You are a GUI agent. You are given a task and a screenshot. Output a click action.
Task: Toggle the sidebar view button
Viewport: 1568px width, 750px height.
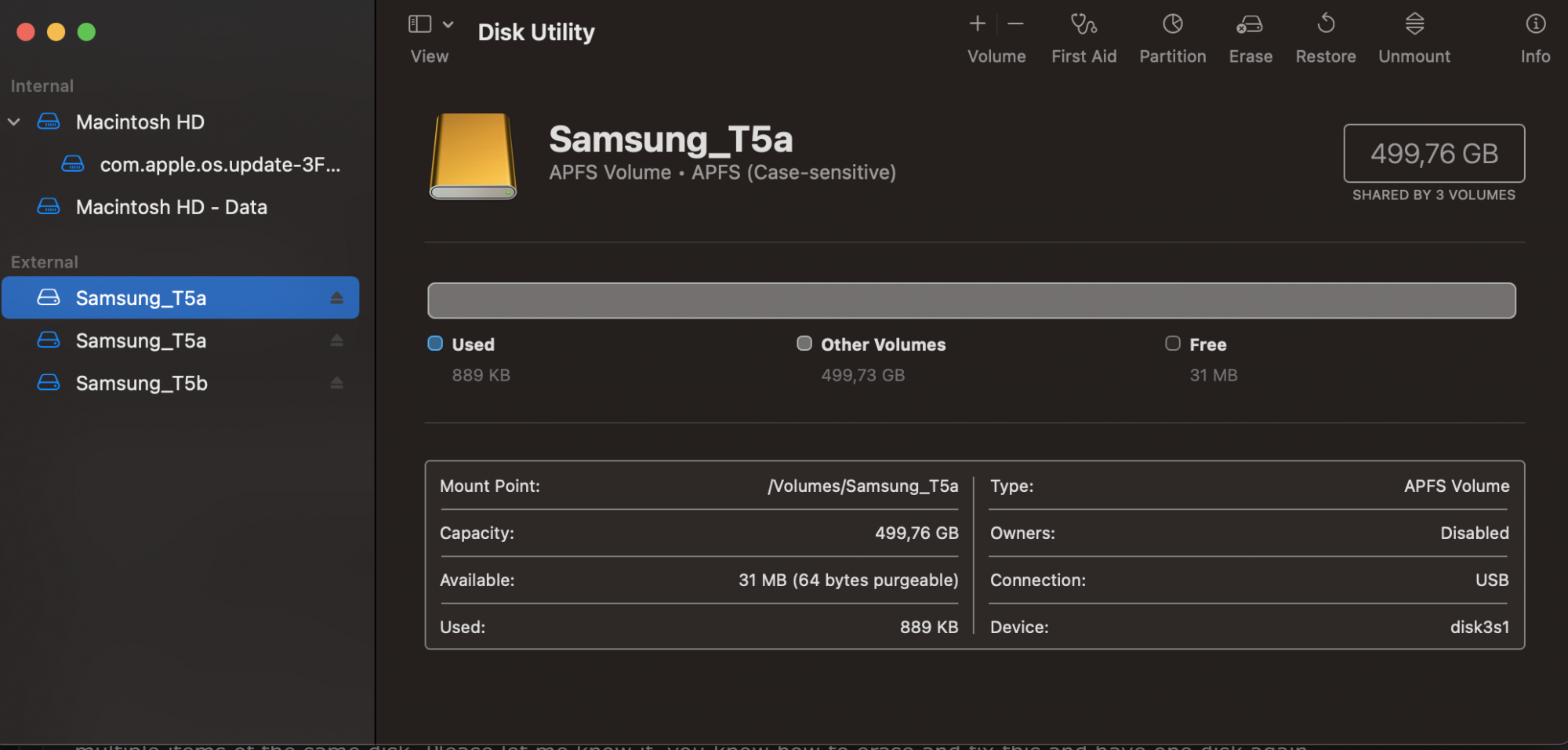[x=420, y=24]
